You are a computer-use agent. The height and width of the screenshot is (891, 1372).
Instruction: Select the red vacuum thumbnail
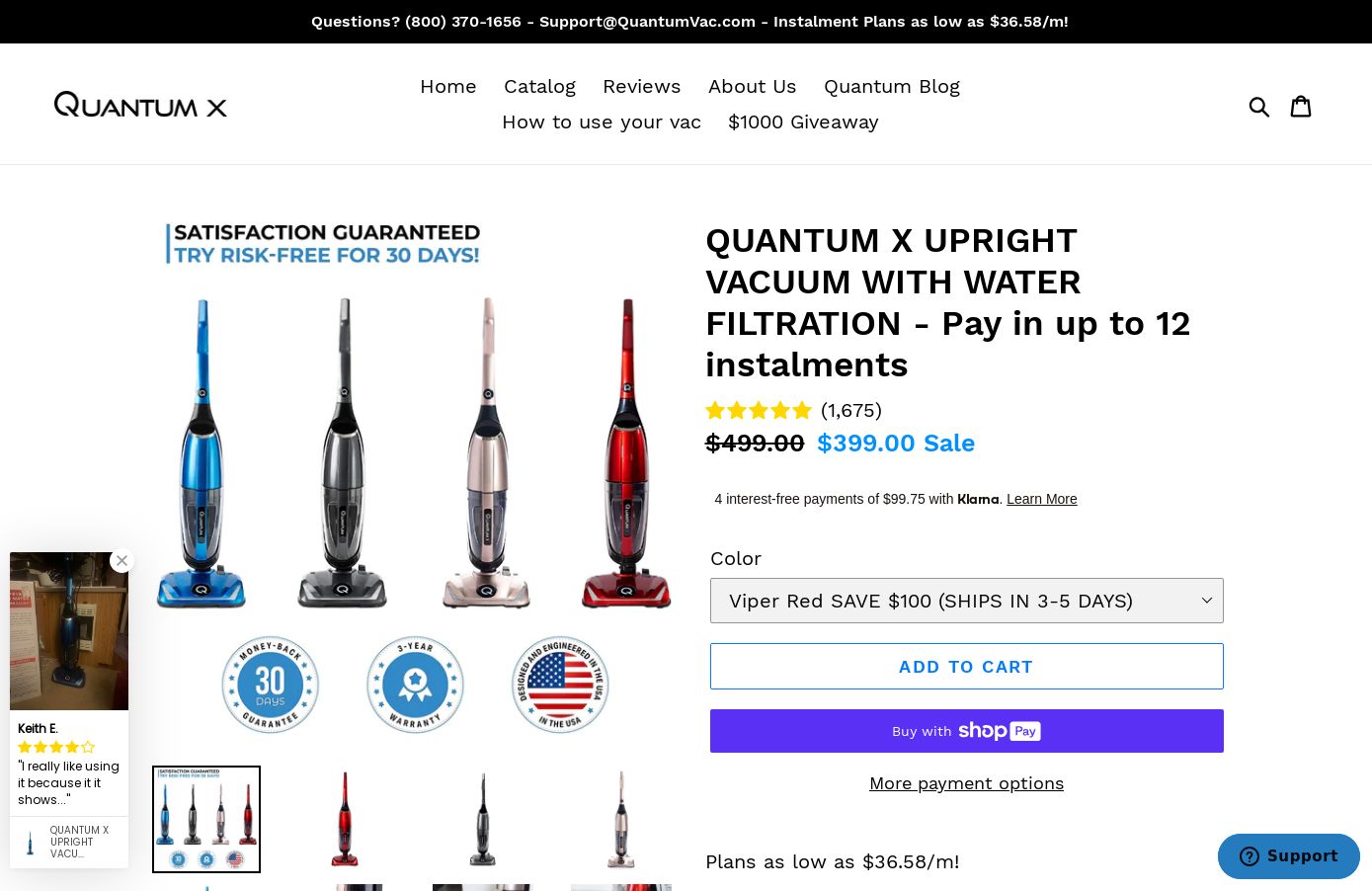pos(345,819)
